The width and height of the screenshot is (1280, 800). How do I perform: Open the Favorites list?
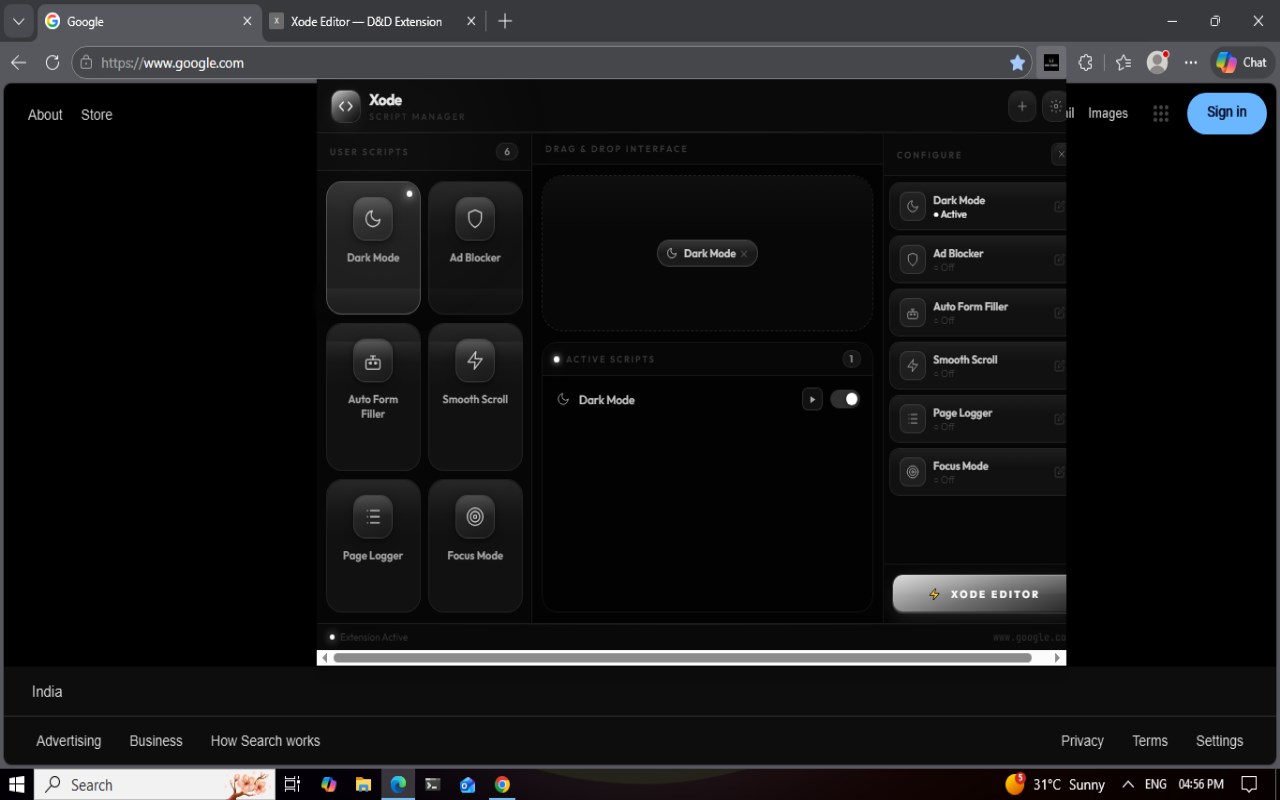click(1123, 62)
